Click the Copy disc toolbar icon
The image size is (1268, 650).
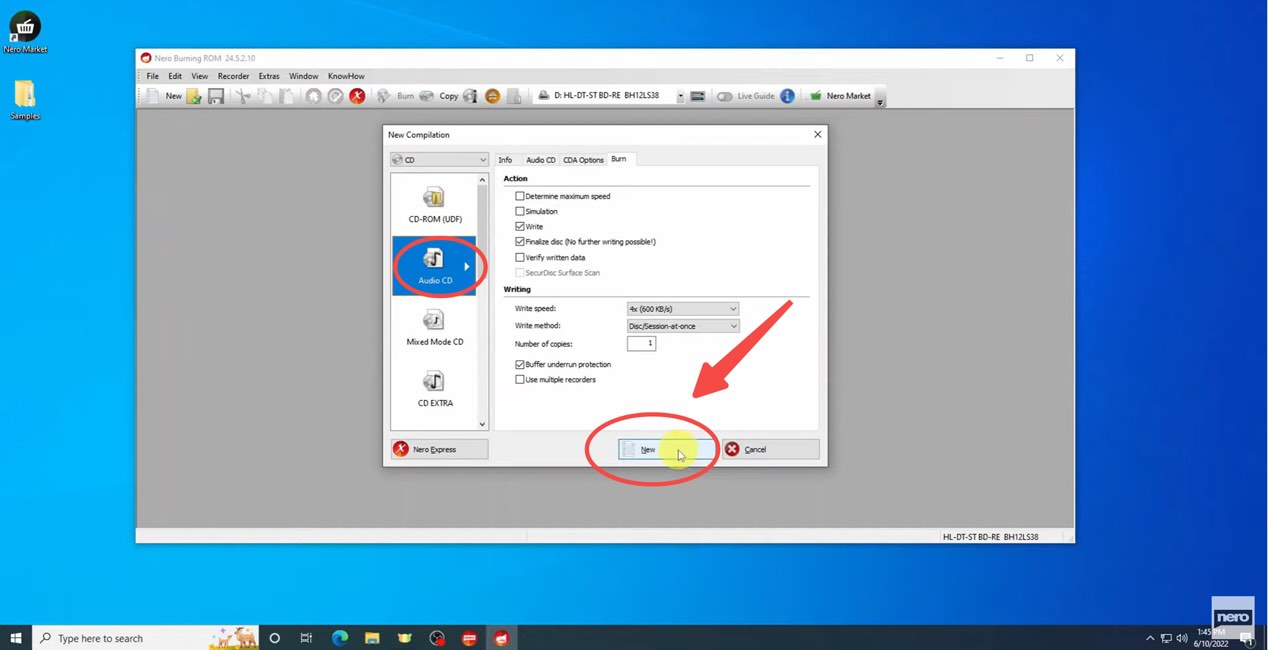click(x=439, y=96)
